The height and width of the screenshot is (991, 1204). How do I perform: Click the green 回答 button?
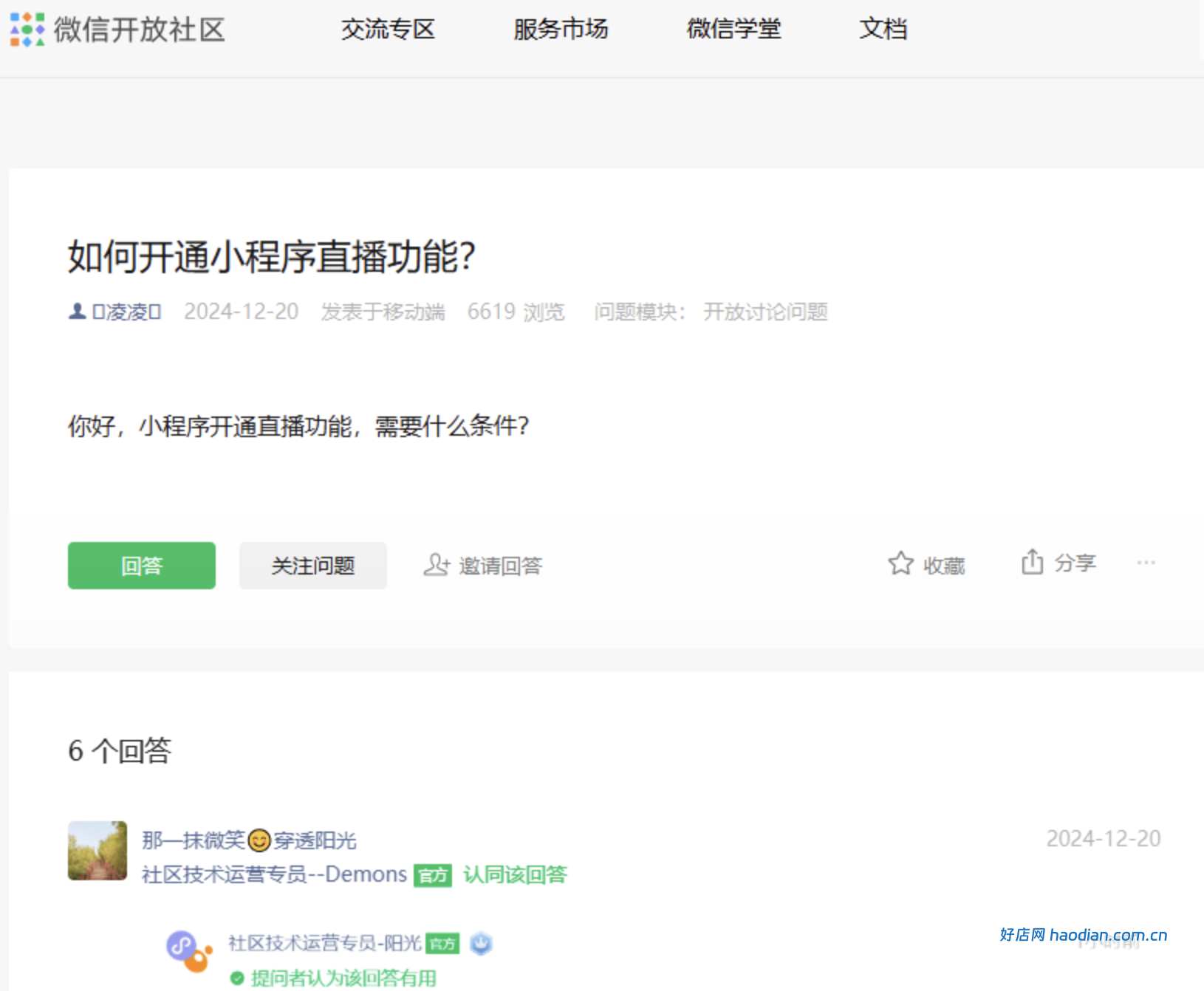pos(142,566)
